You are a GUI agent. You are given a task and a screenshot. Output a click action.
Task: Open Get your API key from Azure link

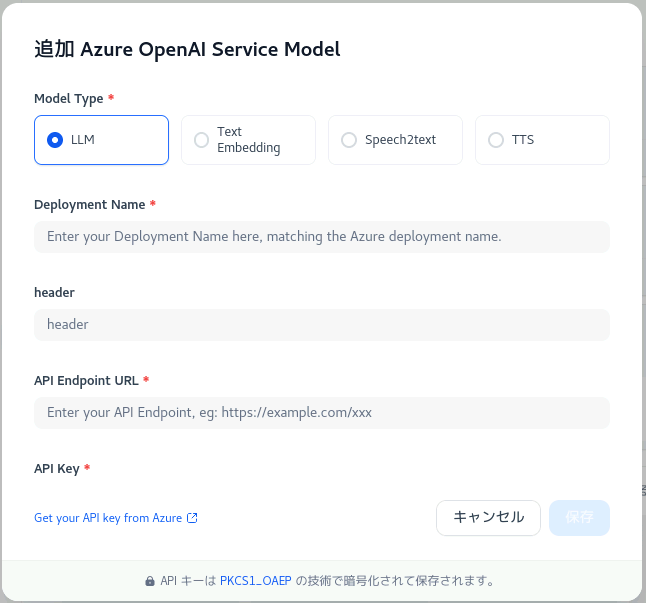click(108, 518)
